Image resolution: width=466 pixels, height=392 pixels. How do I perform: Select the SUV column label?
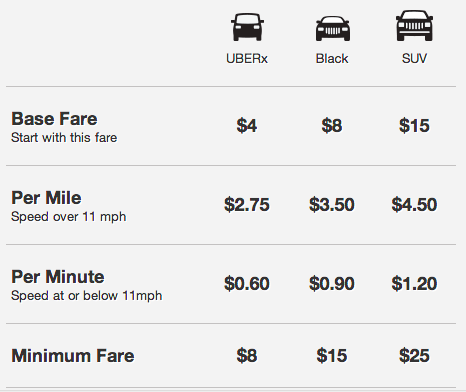[x=414, y=59]
